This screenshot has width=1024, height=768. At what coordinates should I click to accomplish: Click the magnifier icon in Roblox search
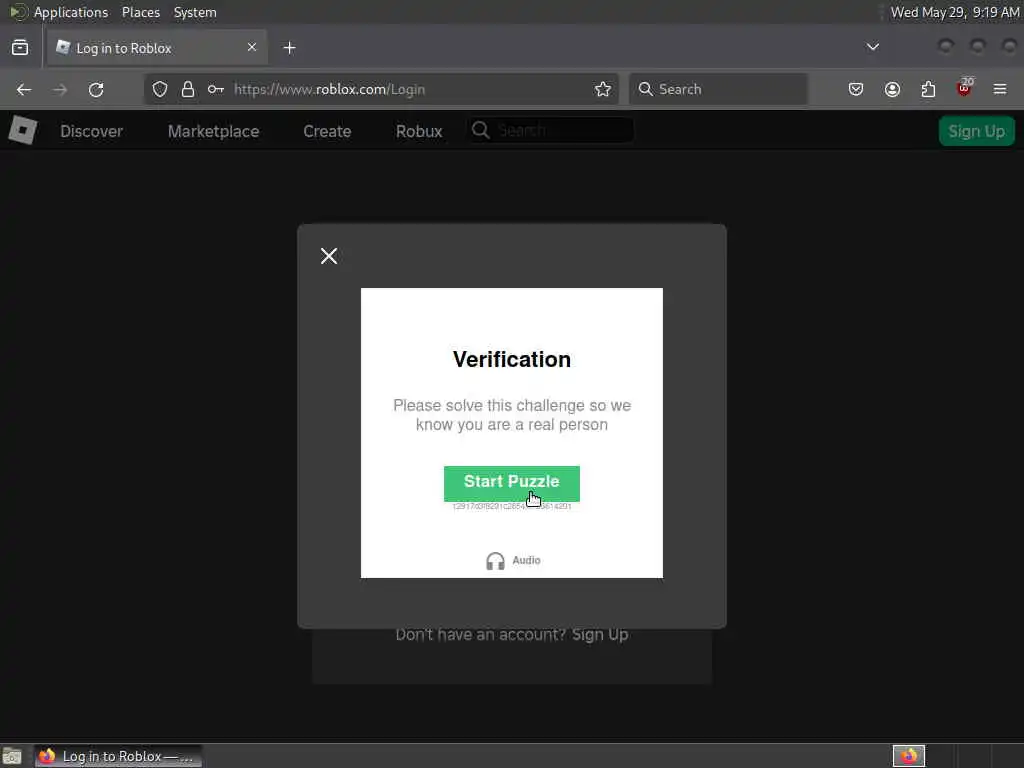click(x=481, y=130)
